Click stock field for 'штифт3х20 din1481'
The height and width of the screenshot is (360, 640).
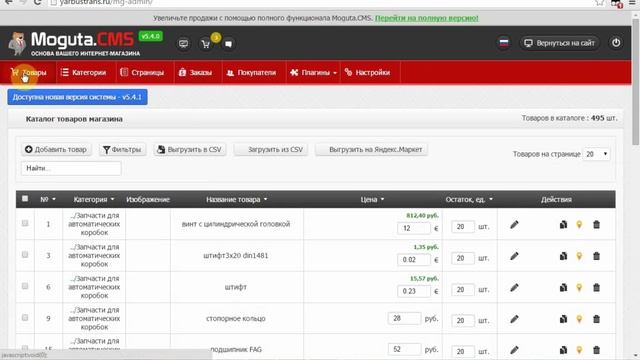click(463, 258)
